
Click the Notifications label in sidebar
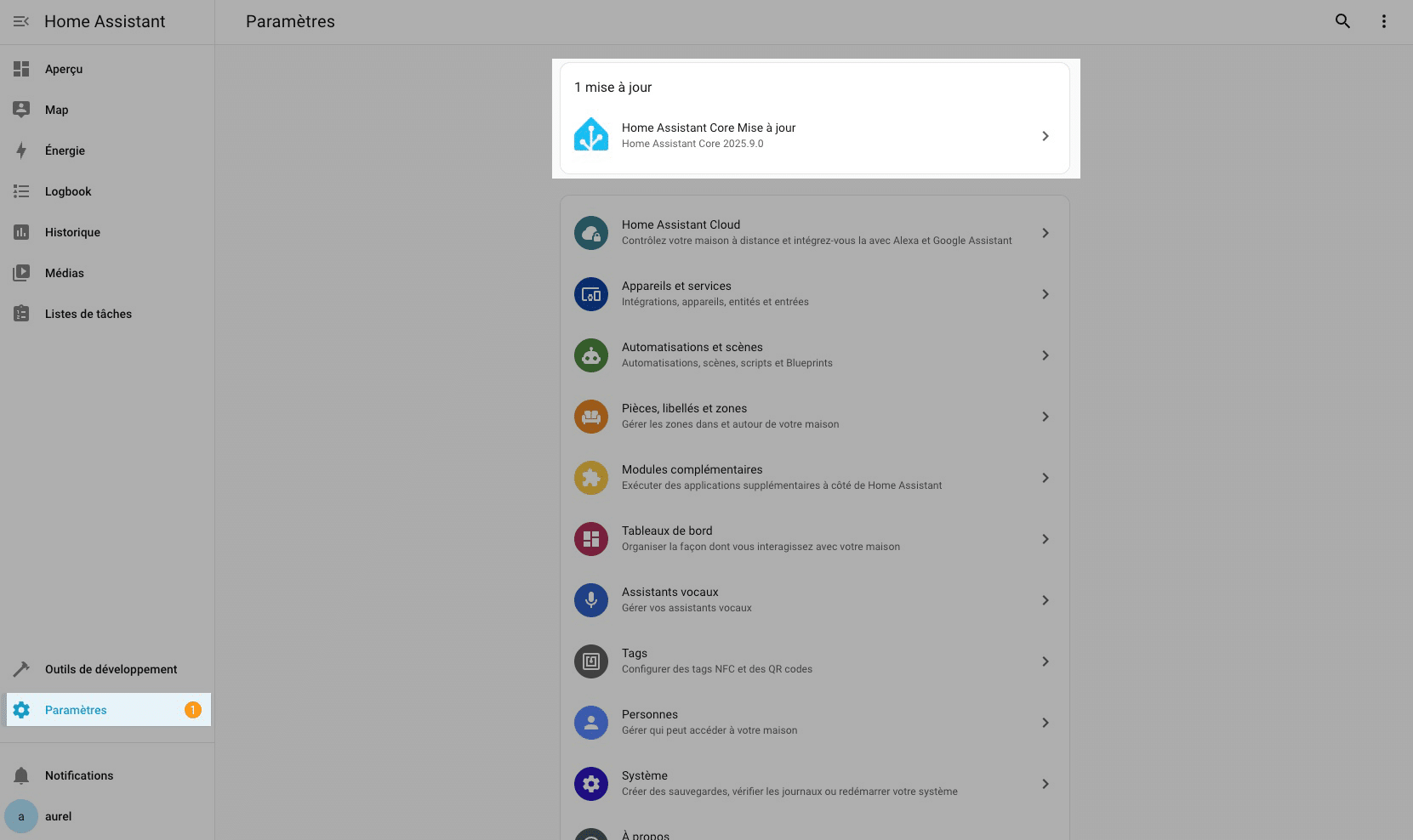tap(79, 775)
